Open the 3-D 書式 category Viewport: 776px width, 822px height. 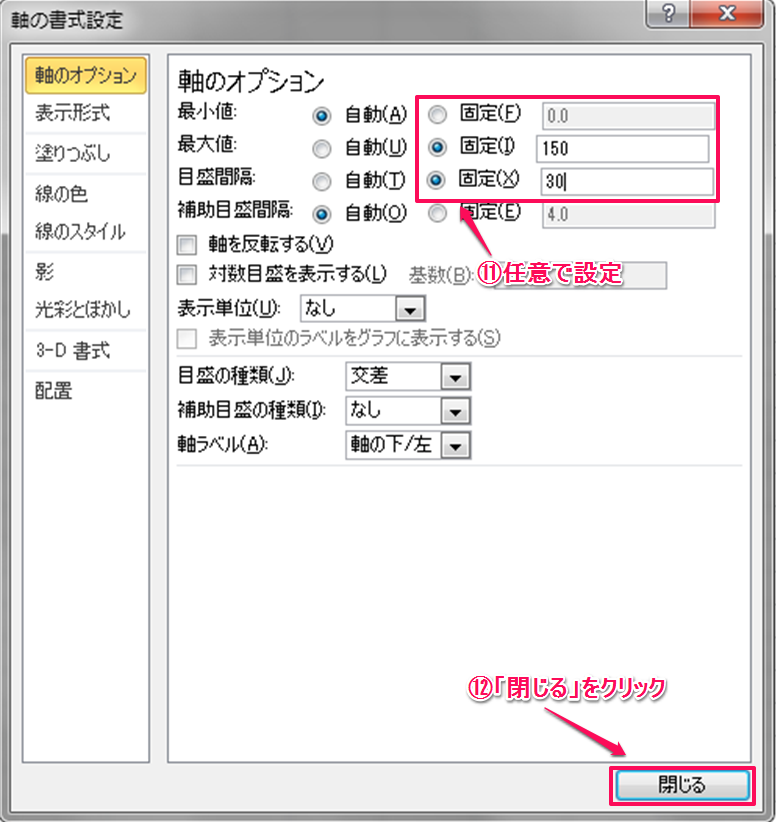[73, 350]
